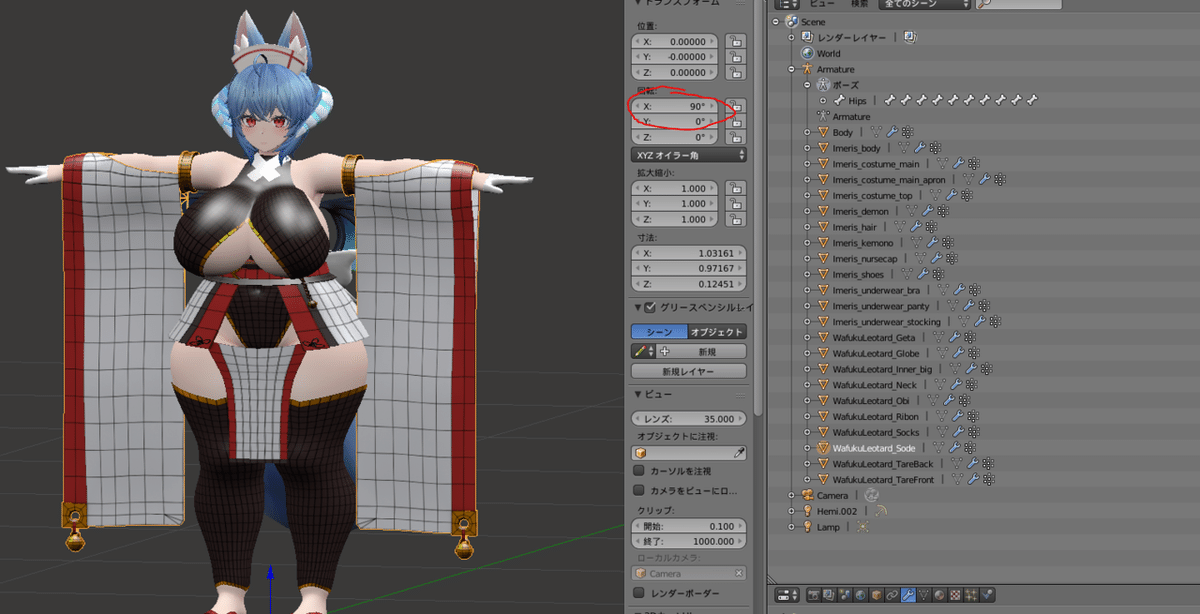Toggle the グリースペンシル checkbox

(x=651, y=307)
